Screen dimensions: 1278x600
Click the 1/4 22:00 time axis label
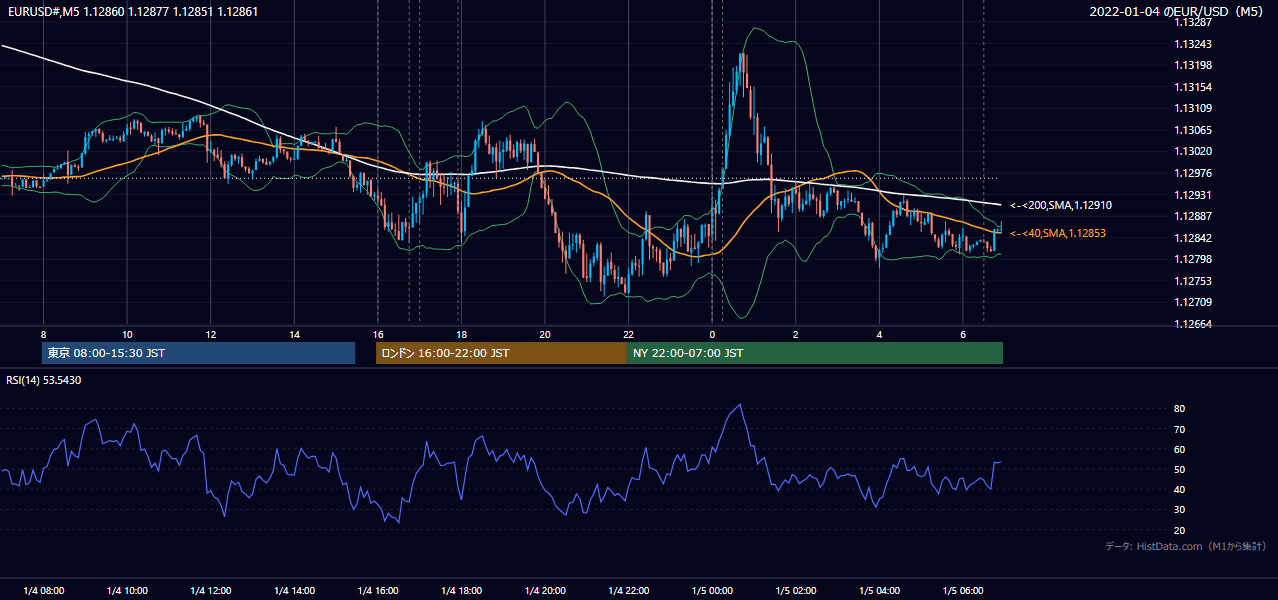pos(628,590)
